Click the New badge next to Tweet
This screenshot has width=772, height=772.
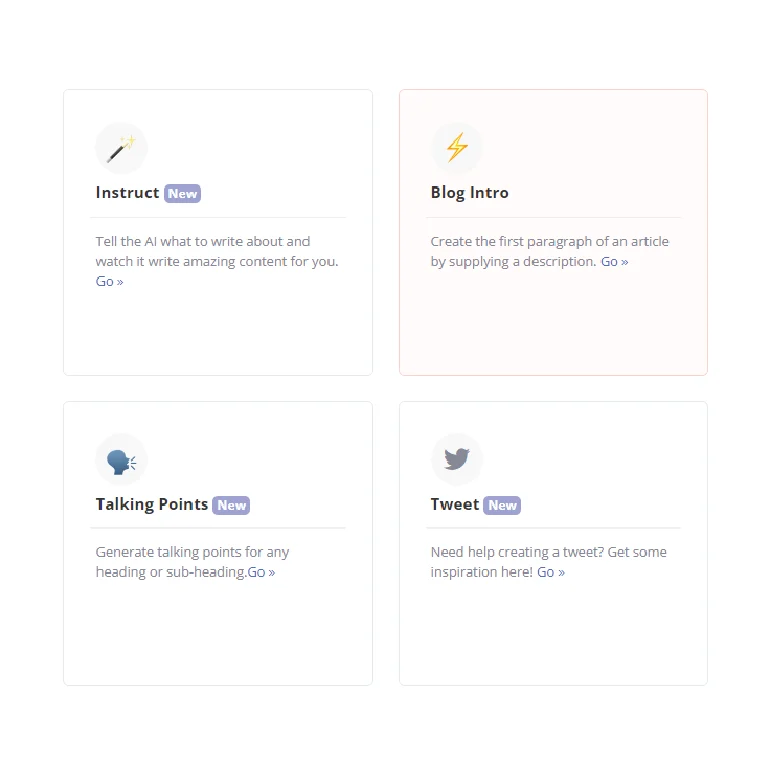click(502, 506)
